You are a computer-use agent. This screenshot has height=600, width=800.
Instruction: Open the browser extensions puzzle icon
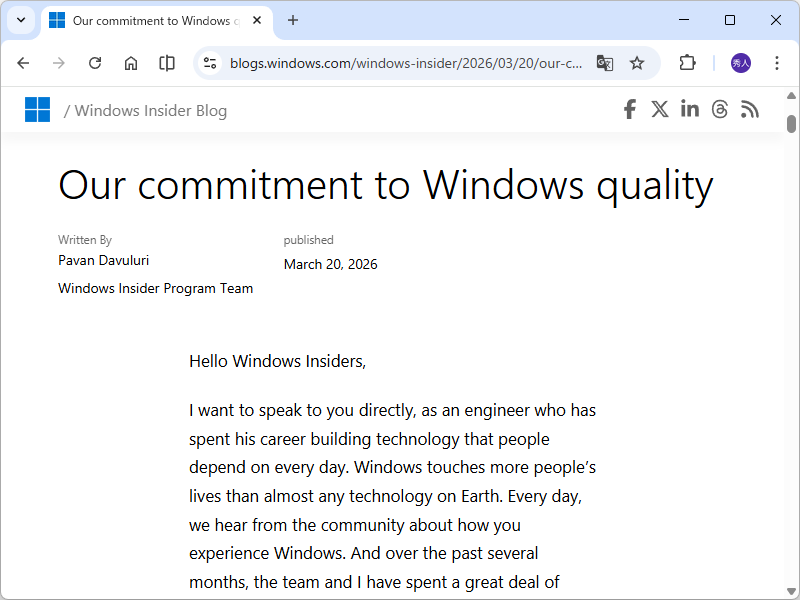[687, 62]
